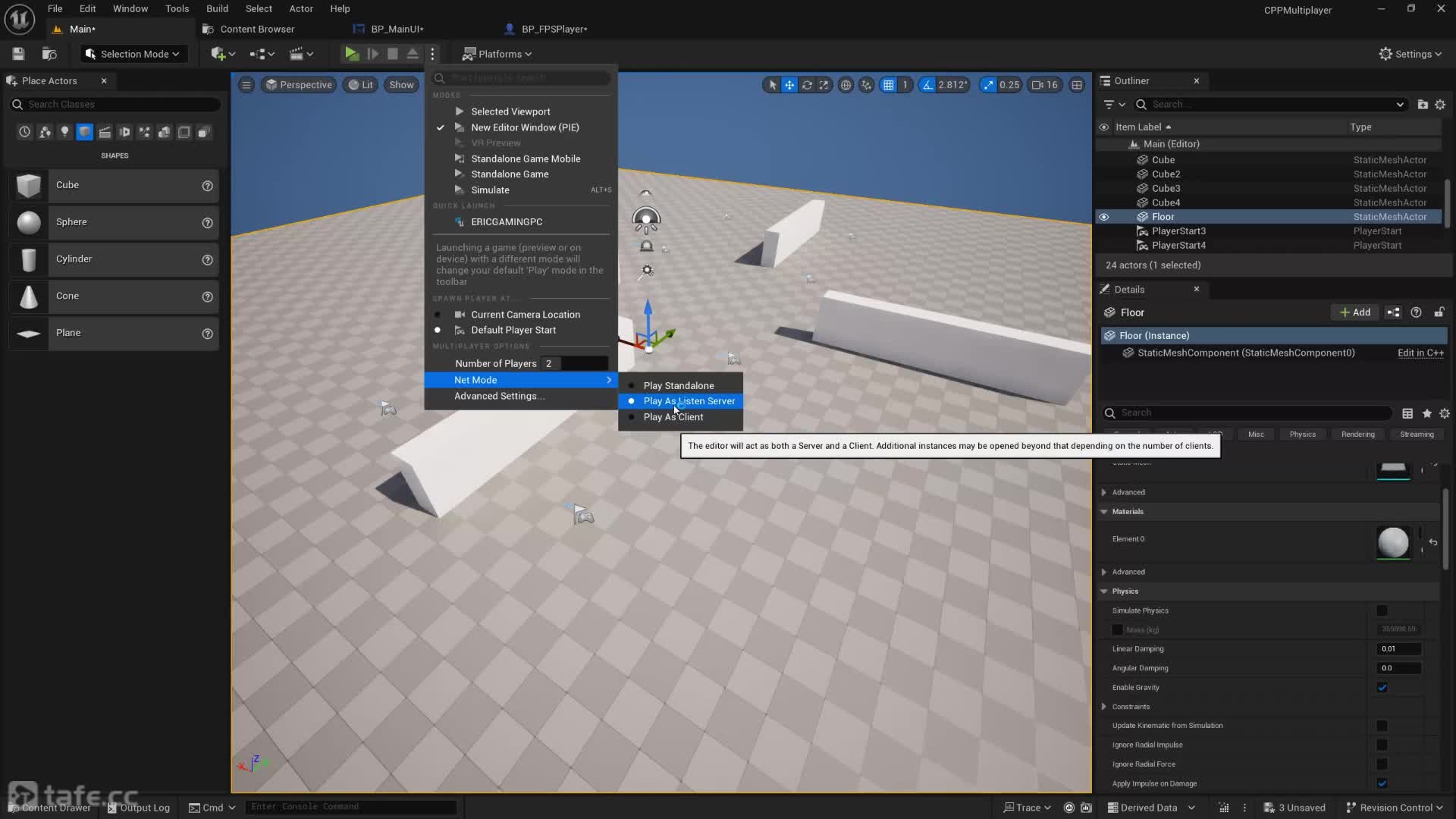Screen dimensions: 1456x819
Task: Click Details favorites star icon
Action: pyautogui.click(x=1426, y=413)
